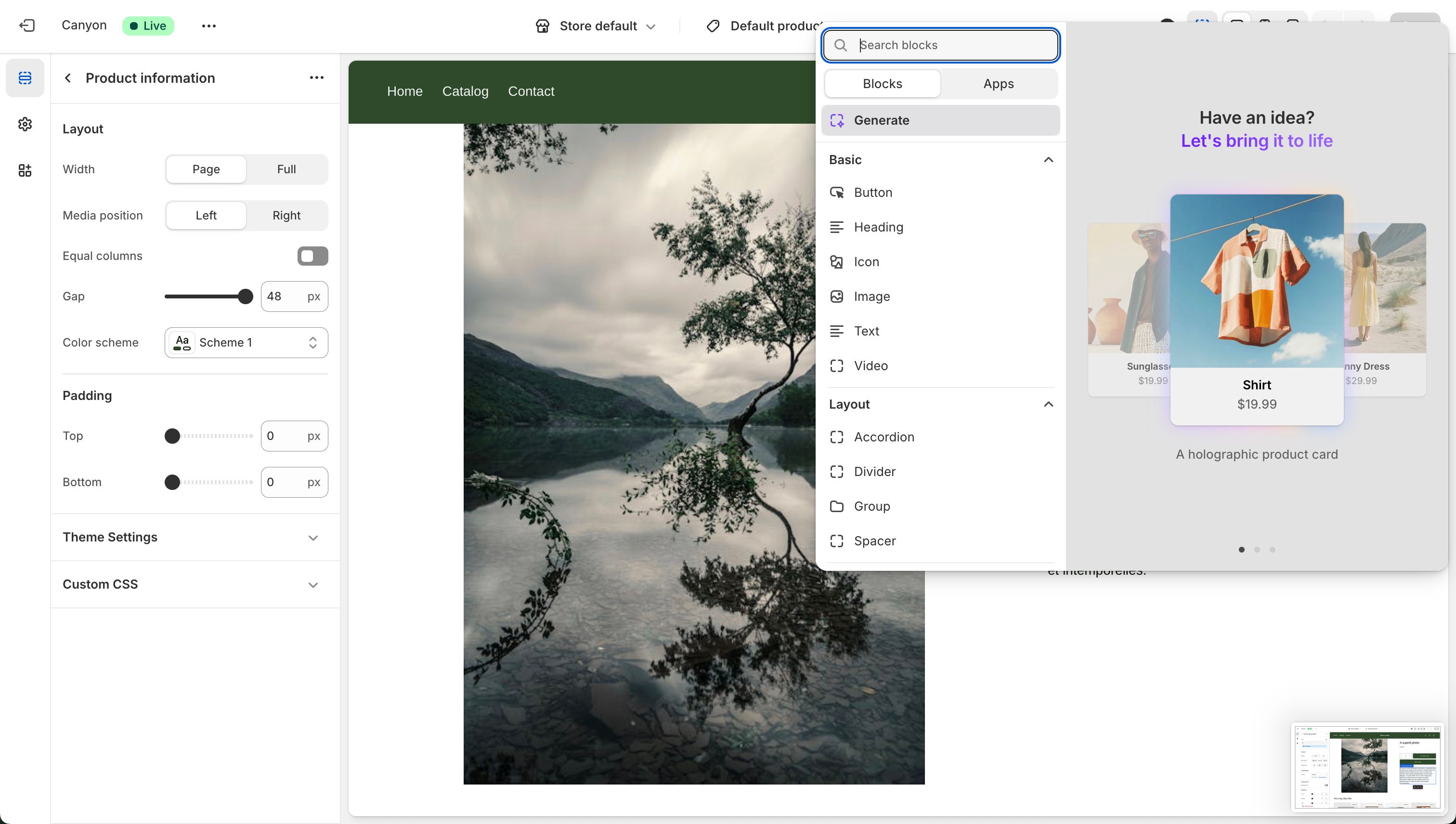Click the exit editor icon
Screen dimensions: 1456x824
[26, 26]
